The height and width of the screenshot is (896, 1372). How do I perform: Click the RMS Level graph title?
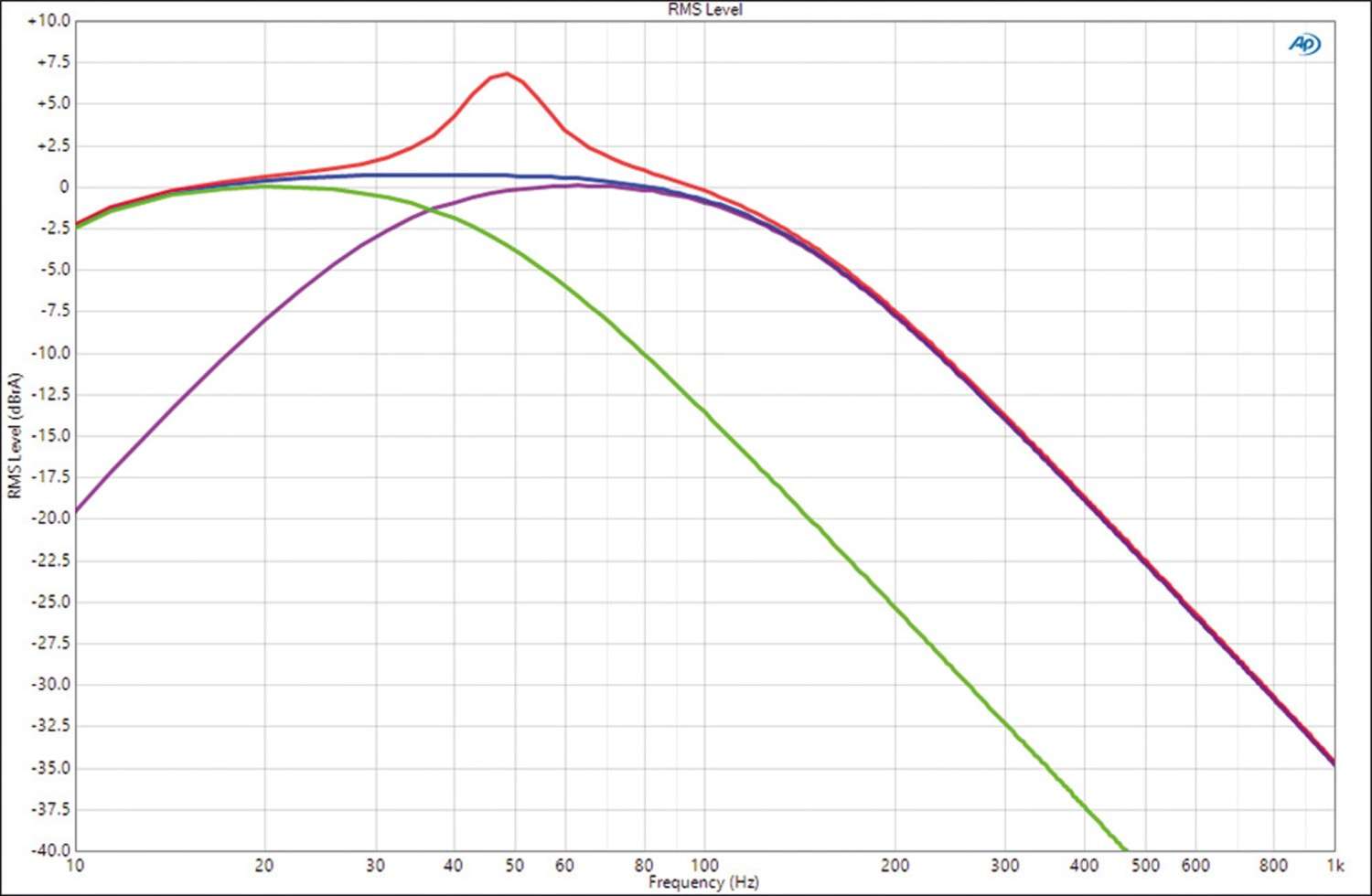click(704, 9)
